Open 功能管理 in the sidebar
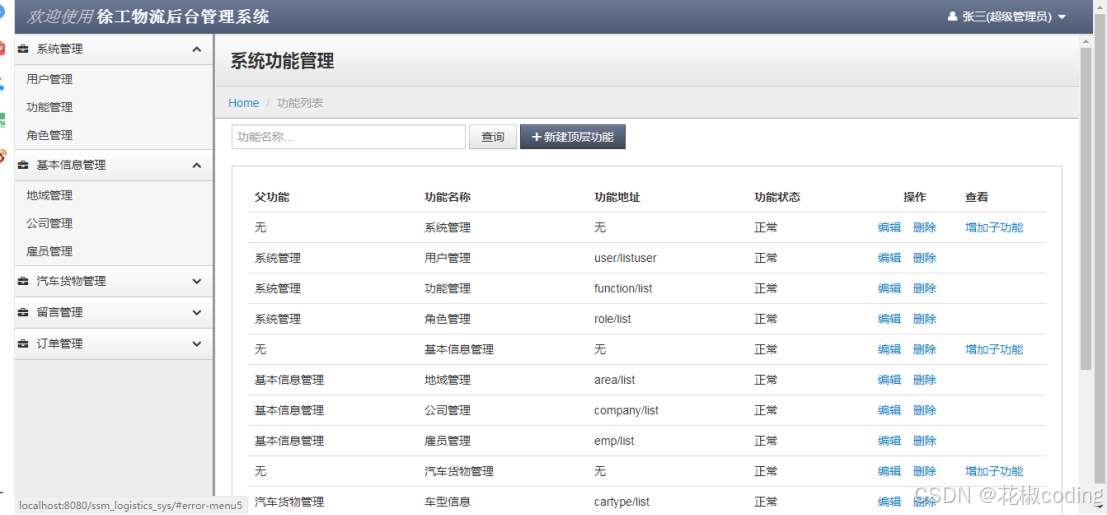The width and height of the screenshot is (1107, 515). 49,107
